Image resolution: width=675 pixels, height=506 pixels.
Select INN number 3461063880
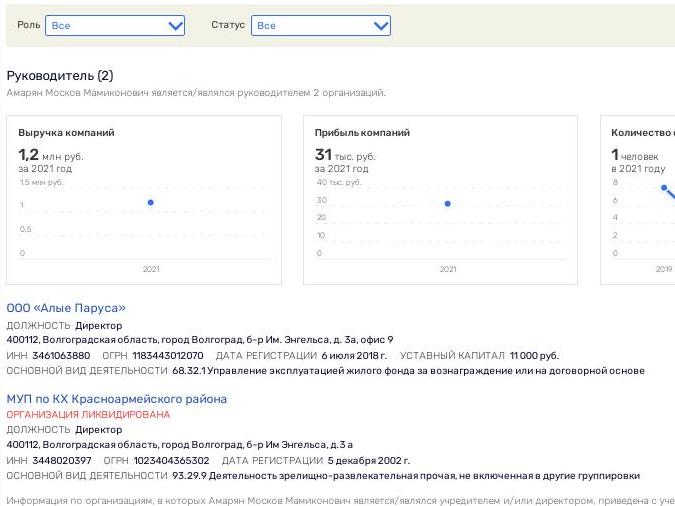(61, 356)
